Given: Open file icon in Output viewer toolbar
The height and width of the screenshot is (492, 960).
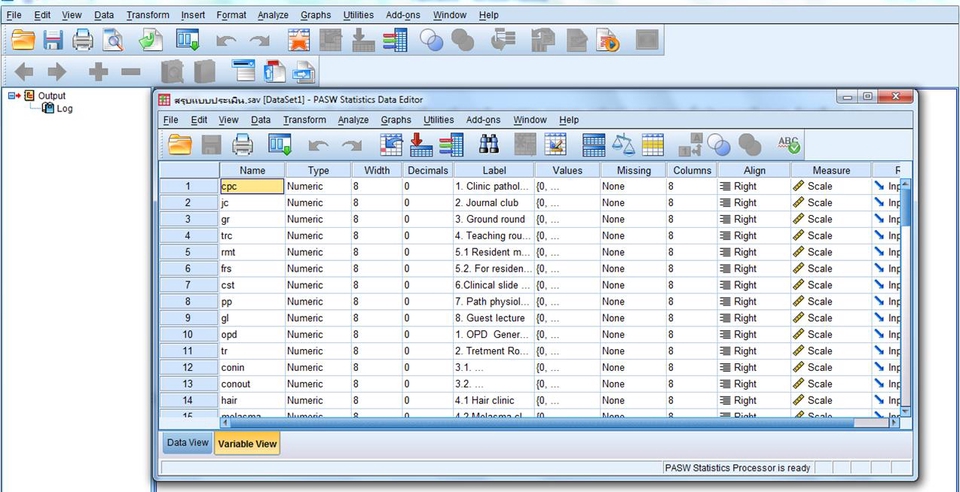Looking at the screenshot, I should pos(24,40).
